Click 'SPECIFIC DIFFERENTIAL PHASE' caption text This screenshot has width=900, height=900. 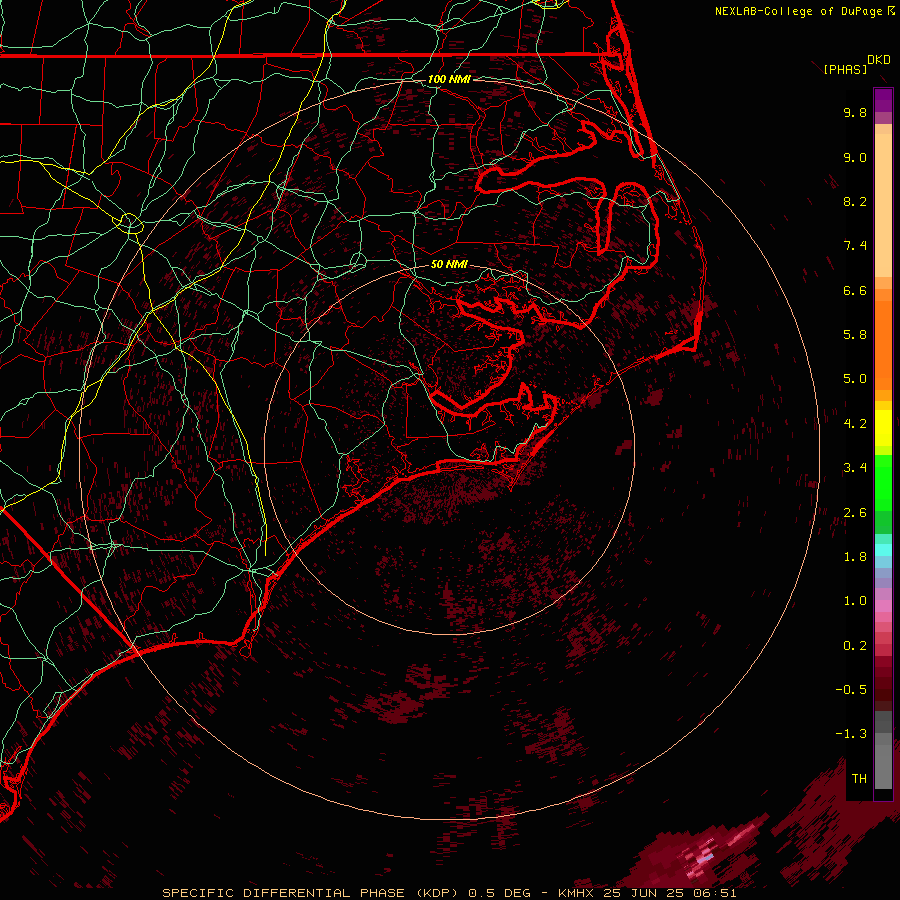click(x=284, y=893)
